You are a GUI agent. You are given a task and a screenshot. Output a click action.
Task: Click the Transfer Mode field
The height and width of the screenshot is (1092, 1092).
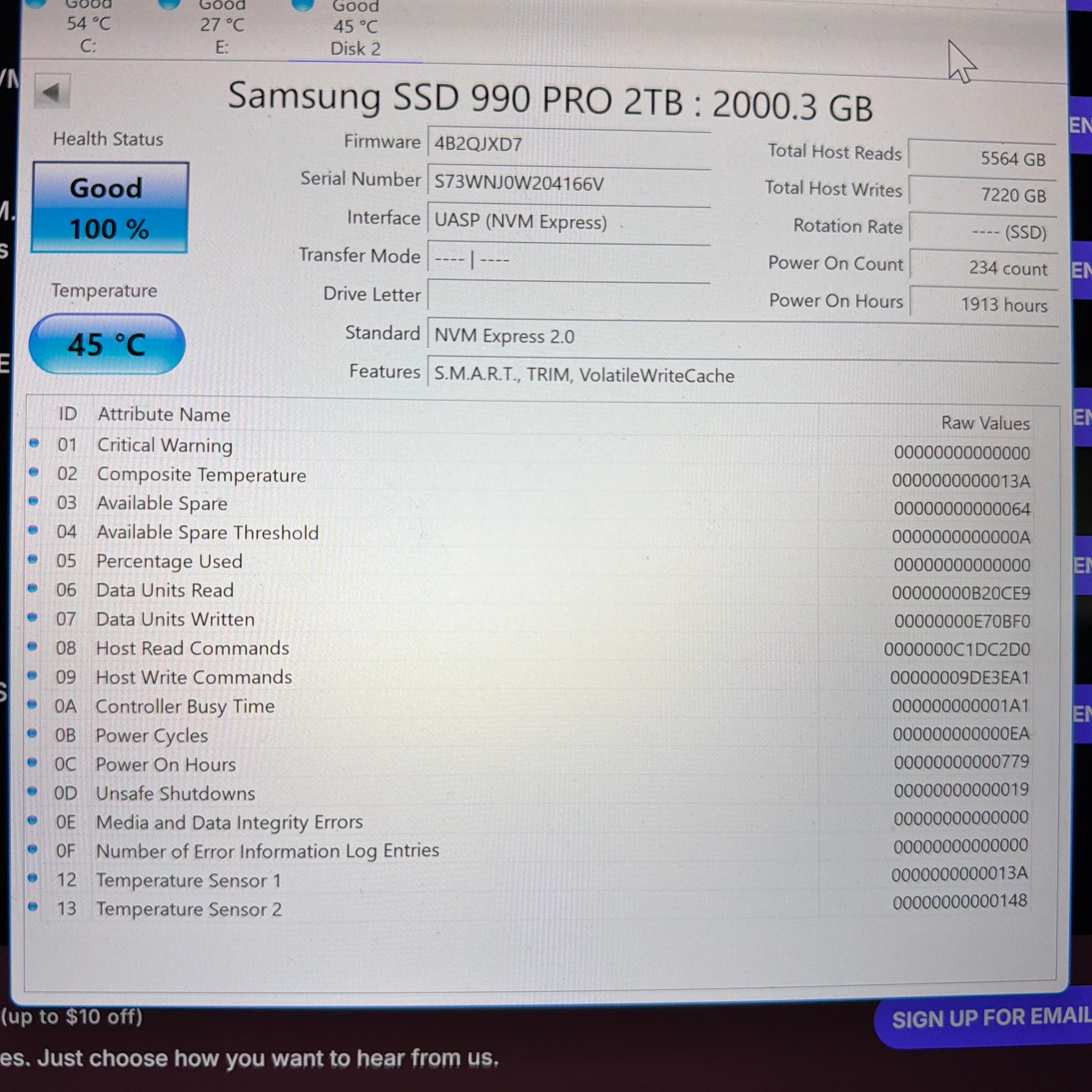pos(568,260)
